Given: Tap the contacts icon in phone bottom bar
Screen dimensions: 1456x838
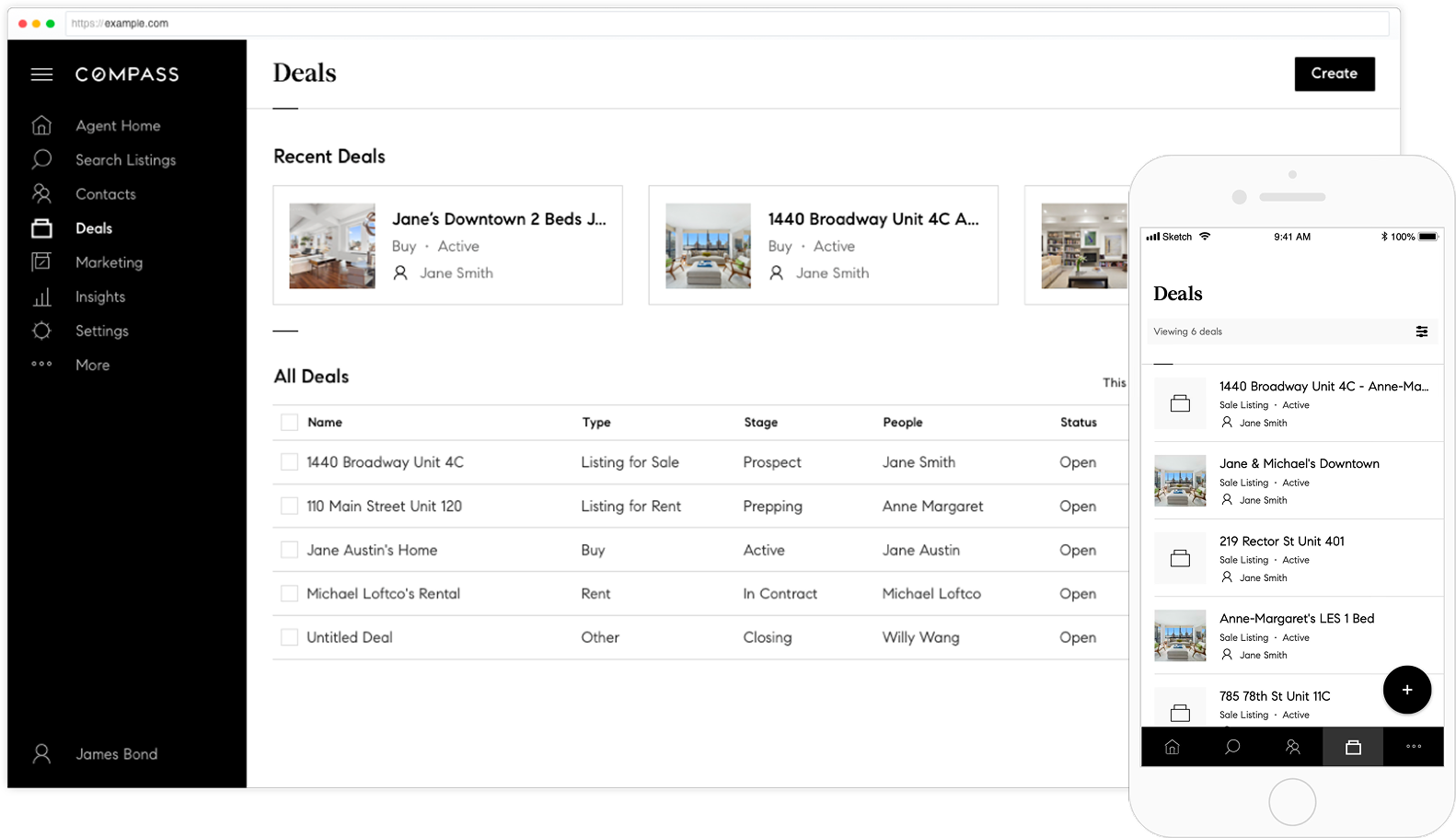Looking at the screenshot, I should (x=1293, y=747).
